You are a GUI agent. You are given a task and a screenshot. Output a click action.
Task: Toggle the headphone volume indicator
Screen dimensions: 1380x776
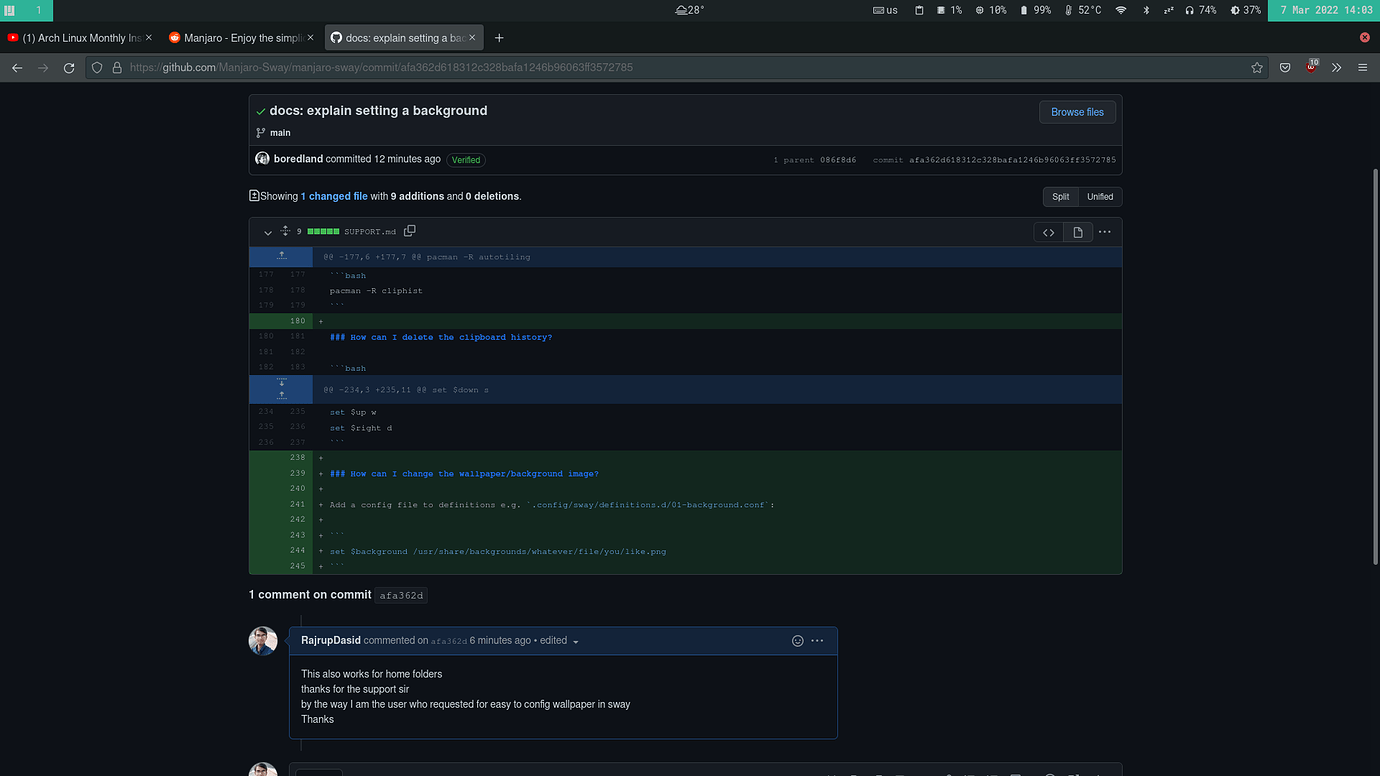(x=1199, y=10)
